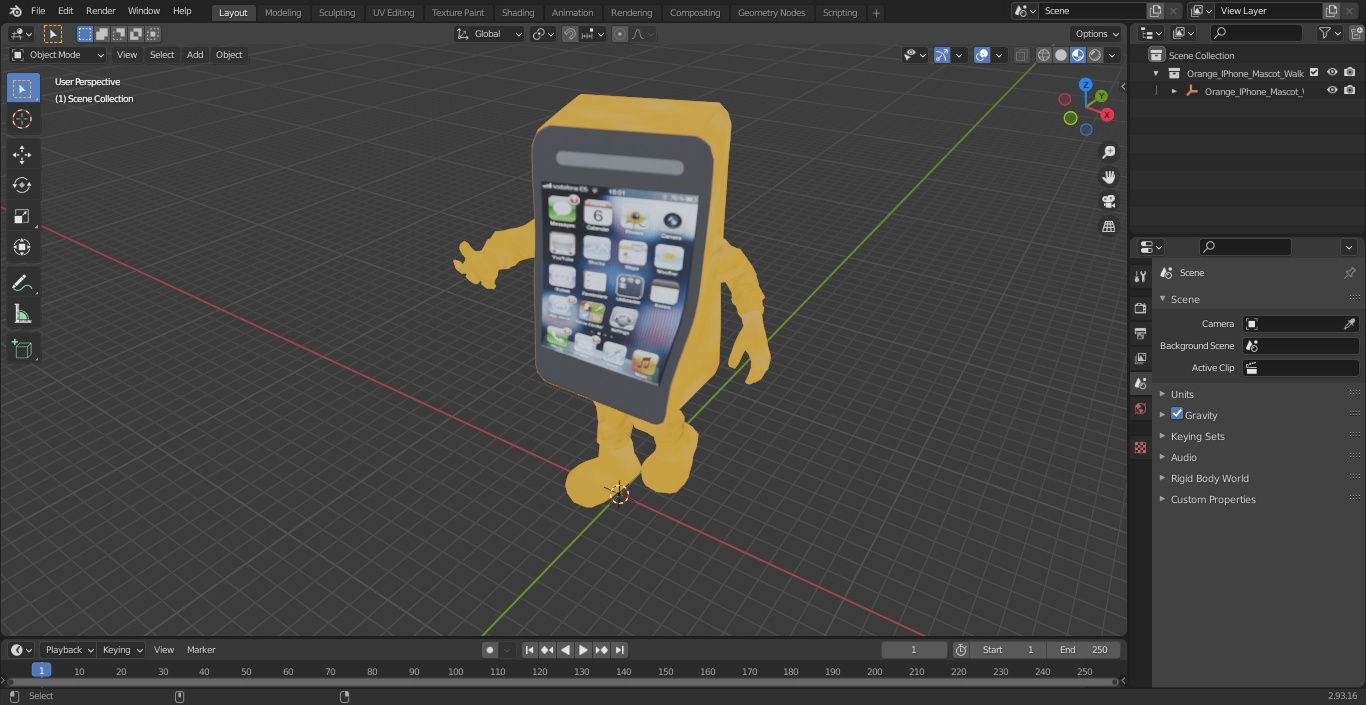Click the camera eyedropper icon

coord(1349,324)
